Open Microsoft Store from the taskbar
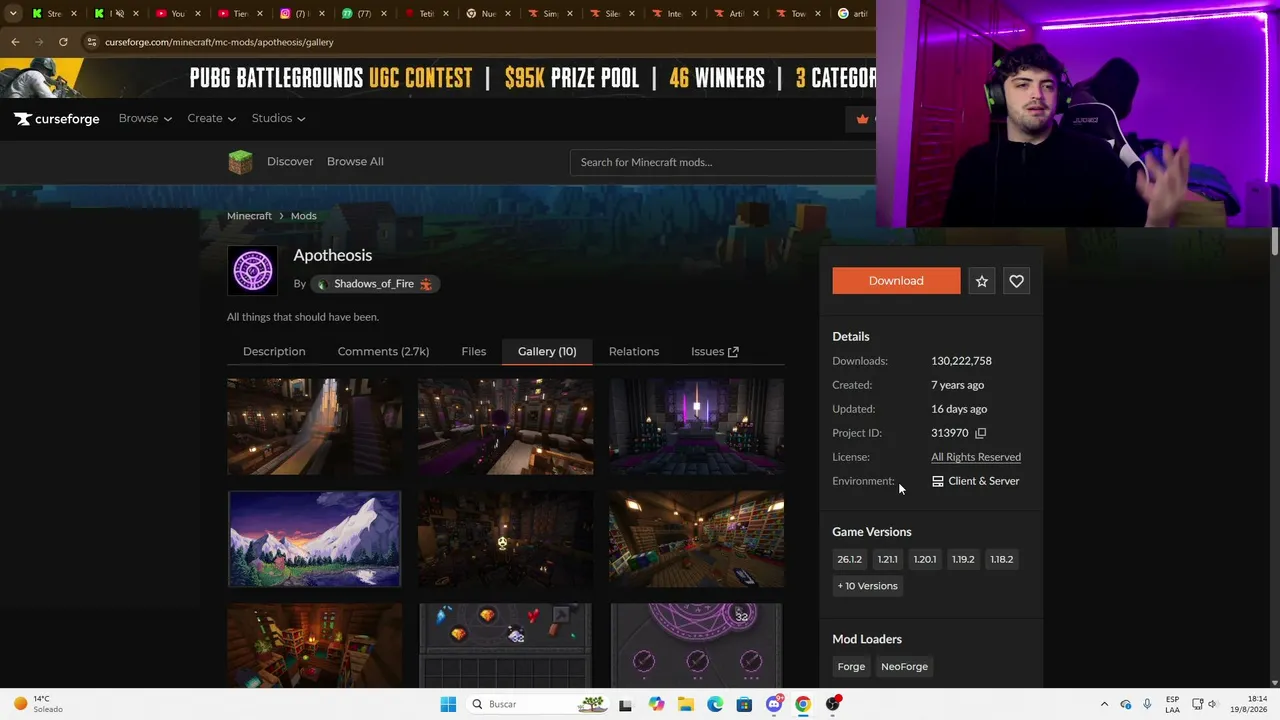 [744, 704]
